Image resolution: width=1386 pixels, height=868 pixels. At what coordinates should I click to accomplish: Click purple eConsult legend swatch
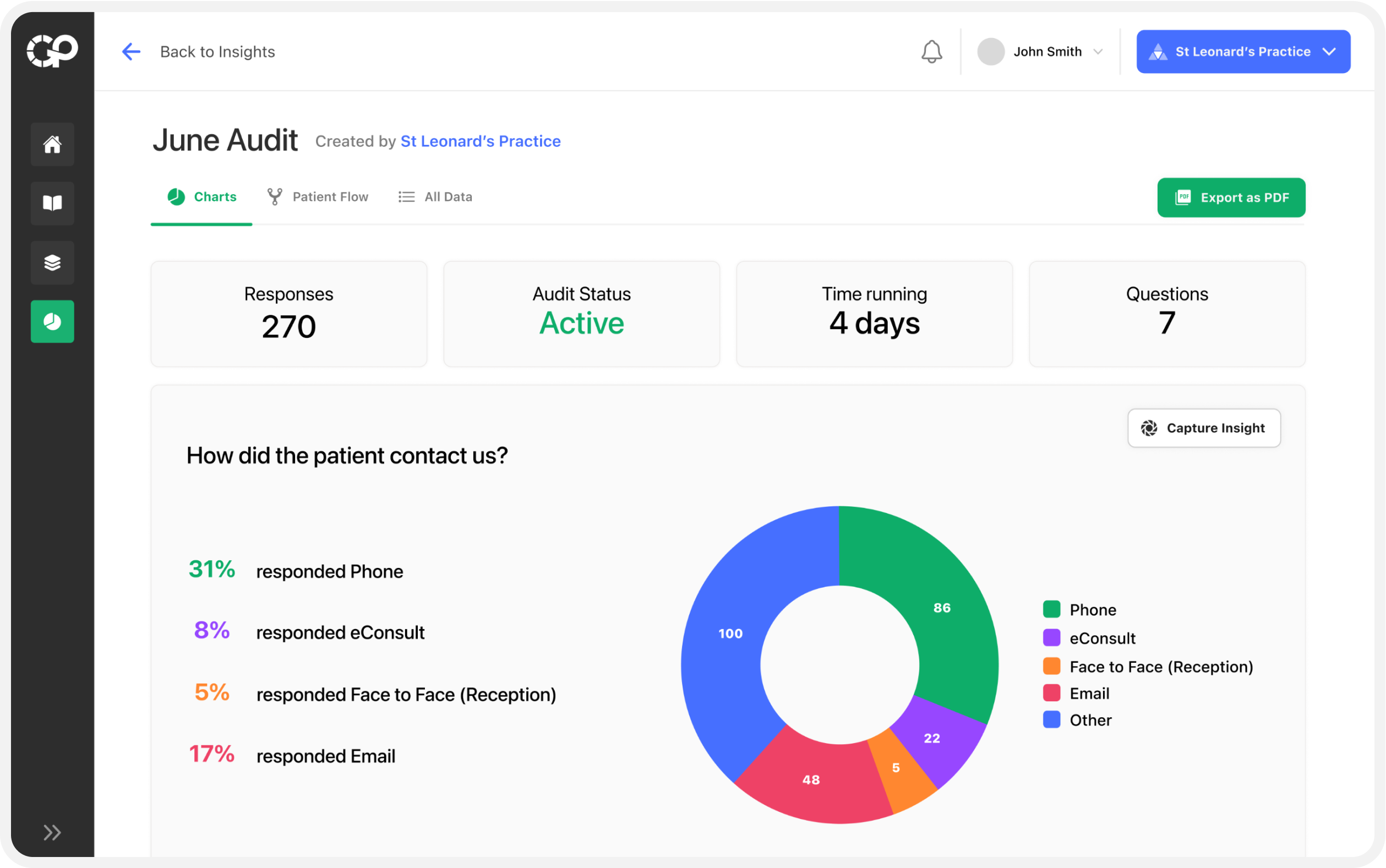click(x=1051, y=638)
